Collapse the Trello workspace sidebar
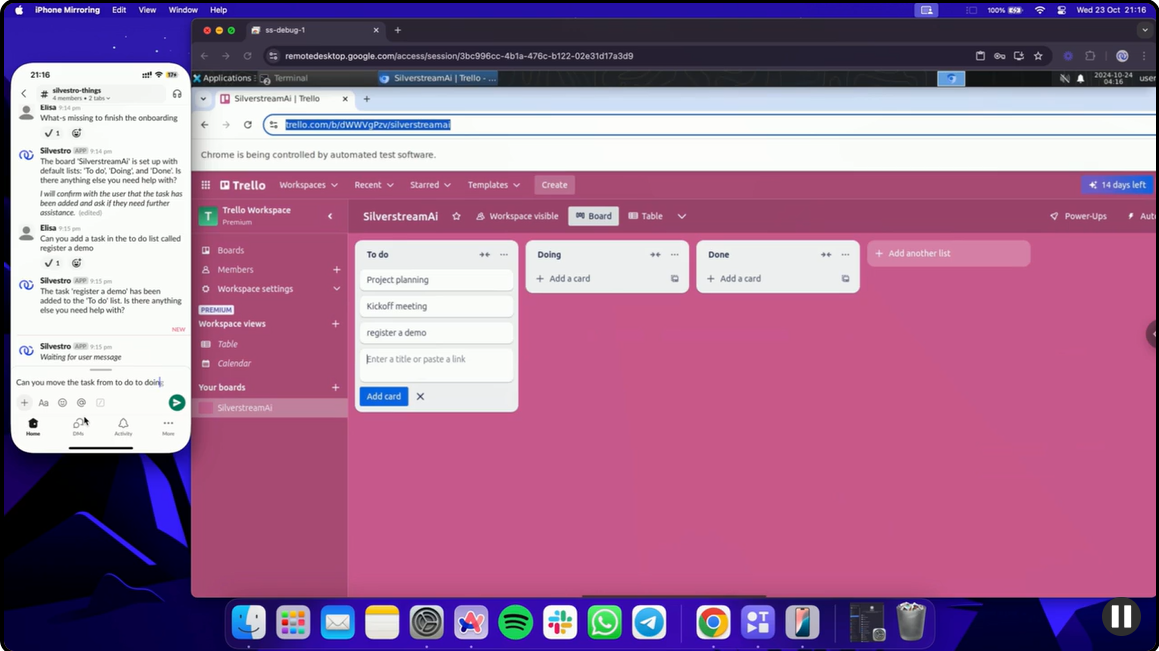 point(330,217)
